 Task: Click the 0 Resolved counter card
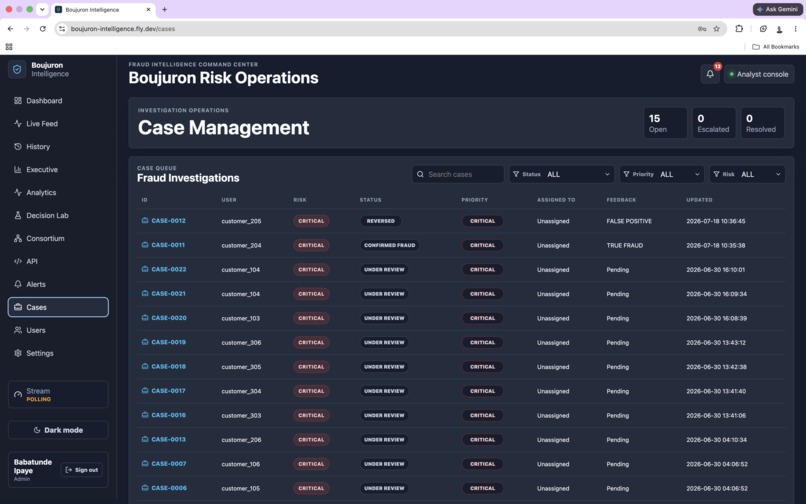pos(762,123)
